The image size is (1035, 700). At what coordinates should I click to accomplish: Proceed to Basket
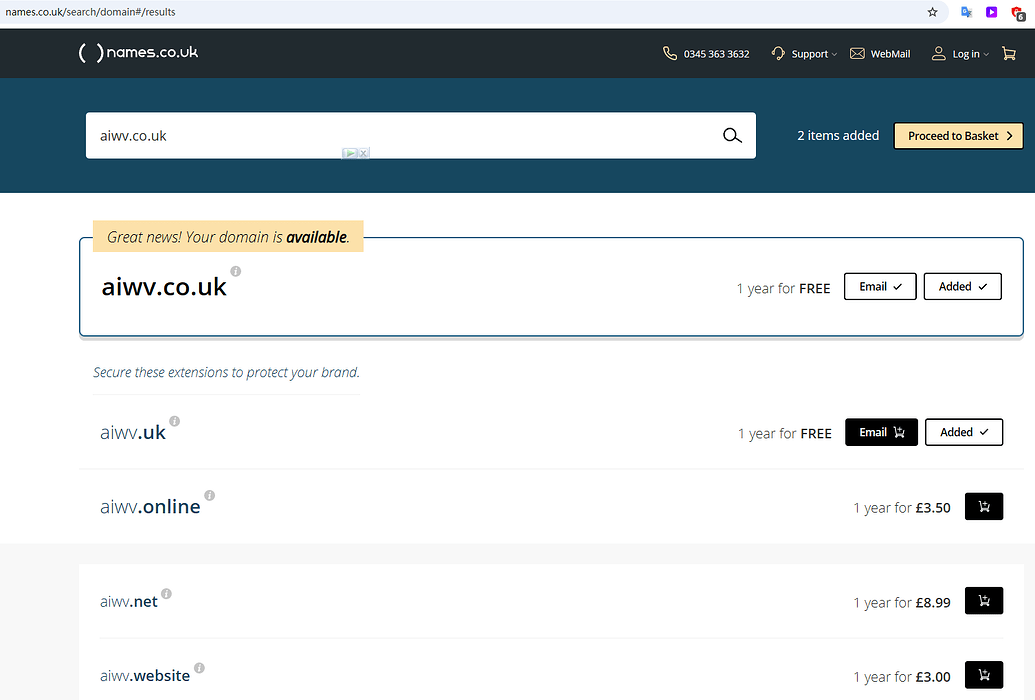(957, 136)
